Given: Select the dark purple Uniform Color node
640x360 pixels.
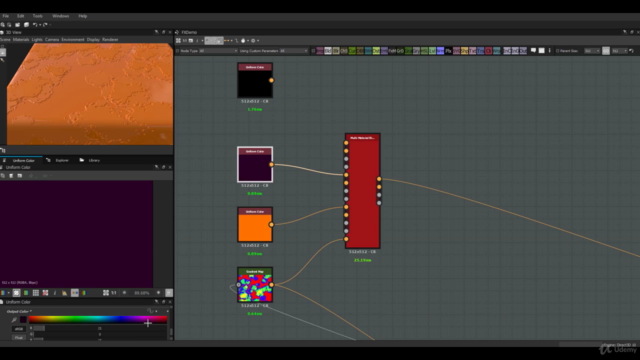Looking at the screenshot, I should click(255, 164).
